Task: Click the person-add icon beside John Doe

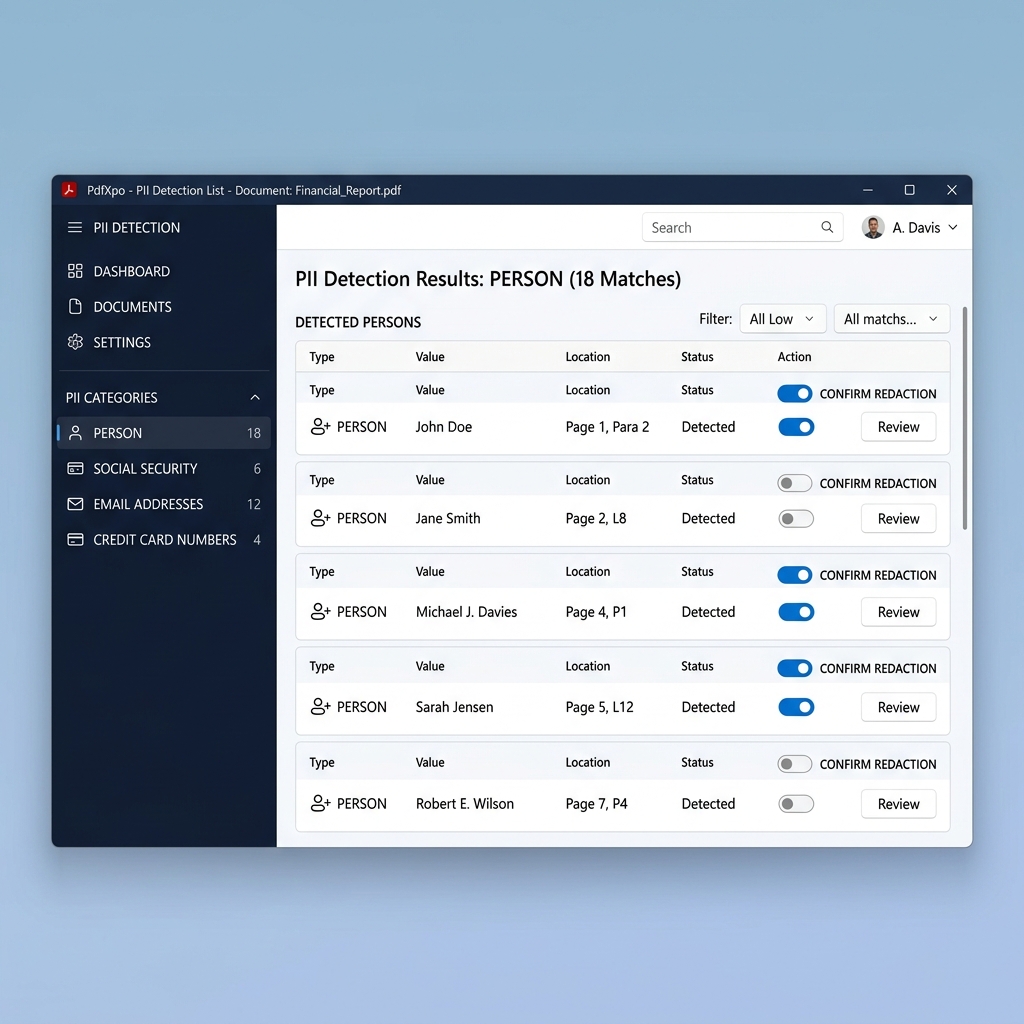Action: tap(322, 426)
